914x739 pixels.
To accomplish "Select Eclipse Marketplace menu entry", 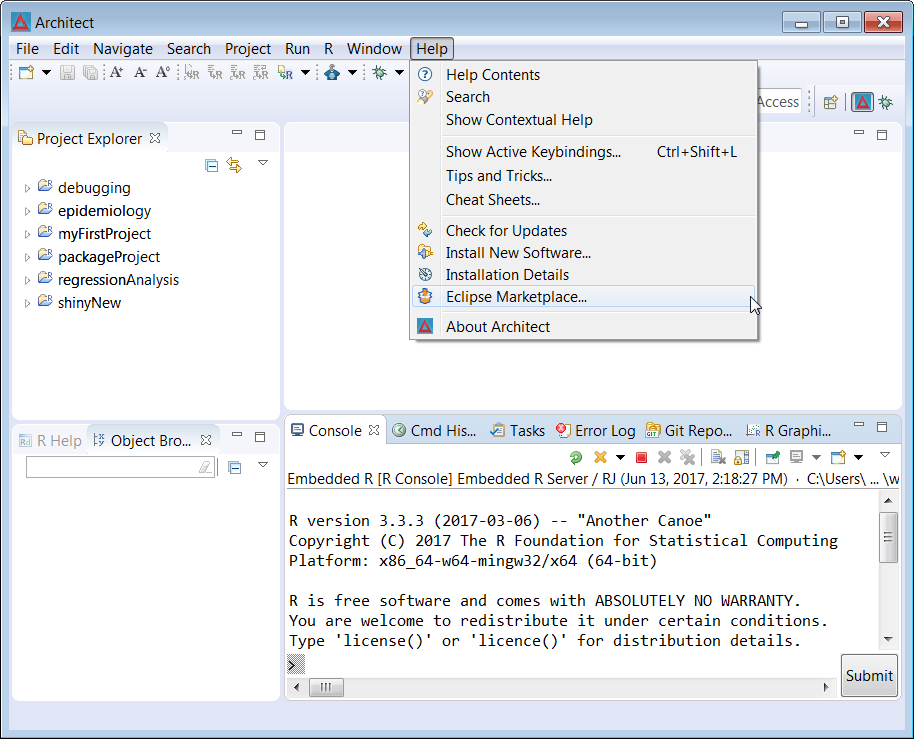I will click(583, 297).
